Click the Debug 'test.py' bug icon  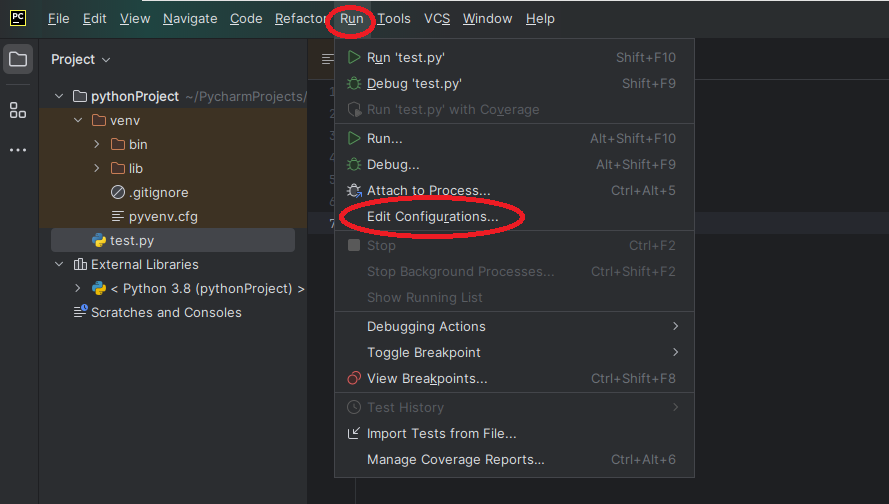[x=353, y=84]
